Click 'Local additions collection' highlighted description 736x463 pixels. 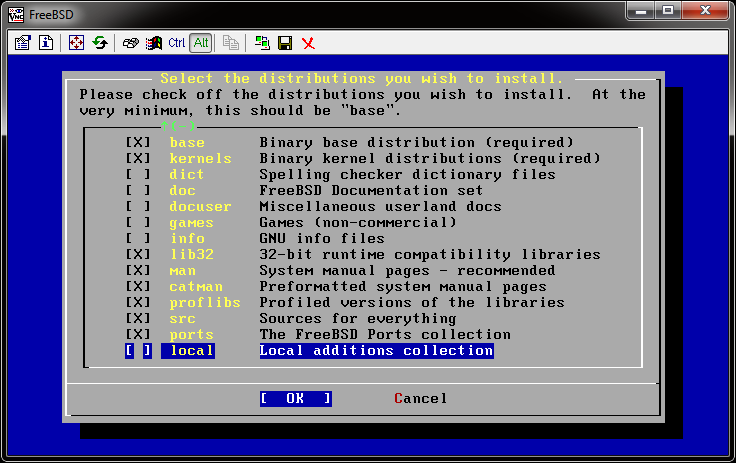[x=376, y=351]
